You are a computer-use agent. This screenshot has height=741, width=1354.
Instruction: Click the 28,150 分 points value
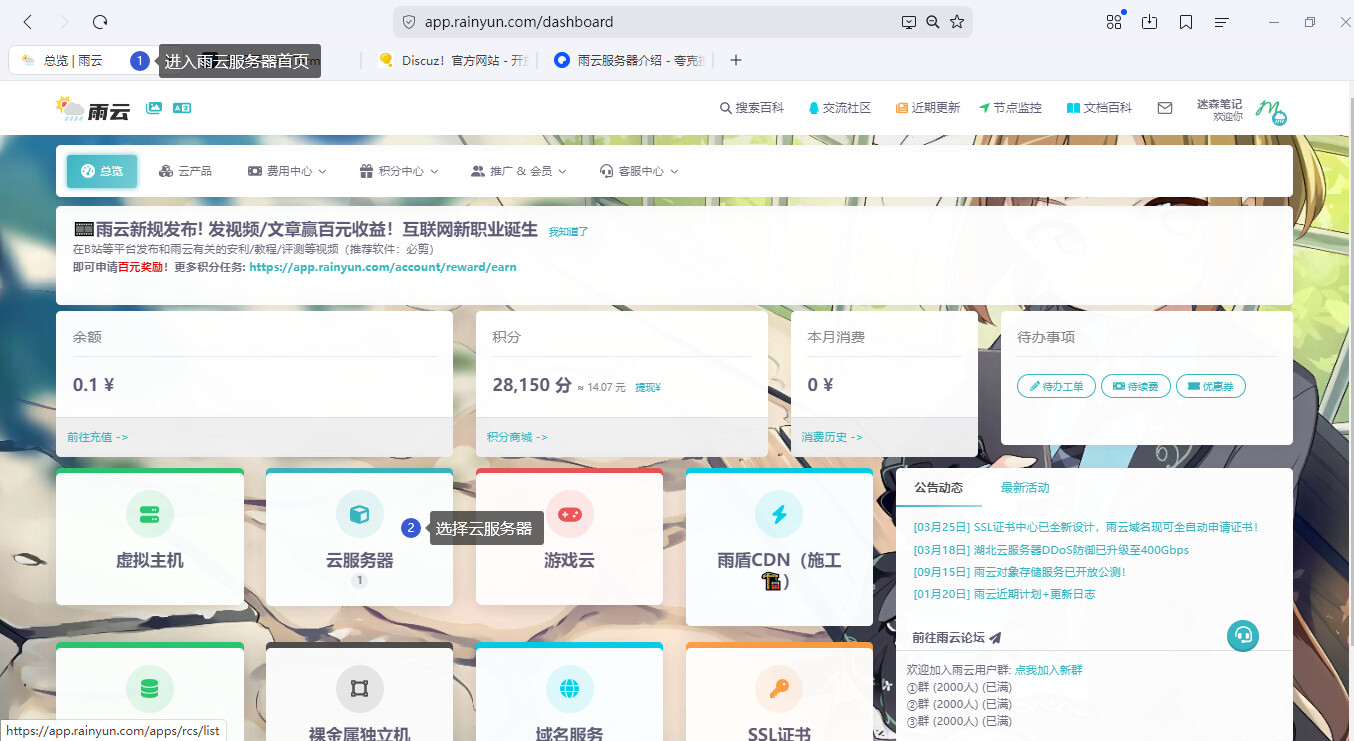pos(532,385)
